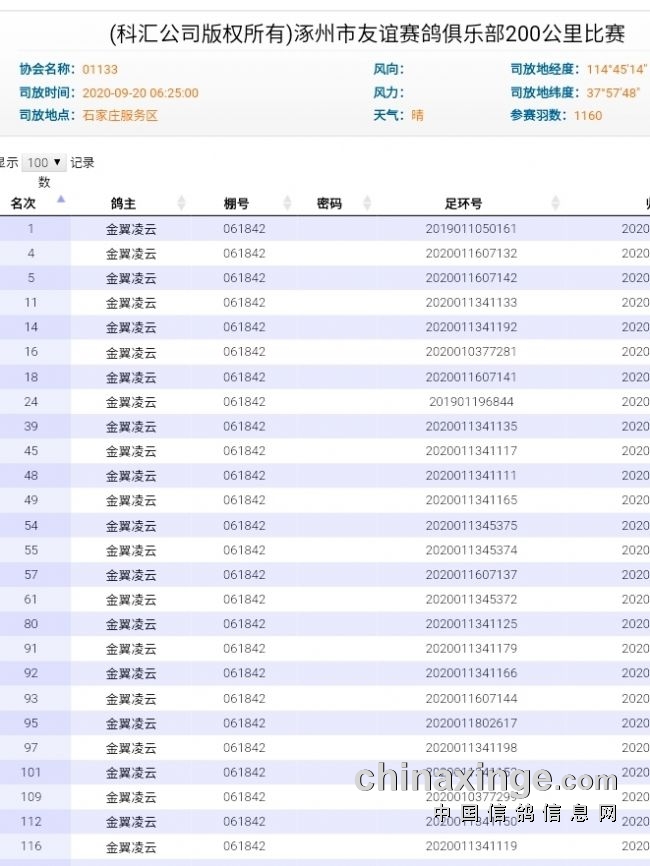Click the 棚号 column header label
Image resolution: width=650 pixels, height=866 pixels.
pyautogui.click(x=236, y=203)
